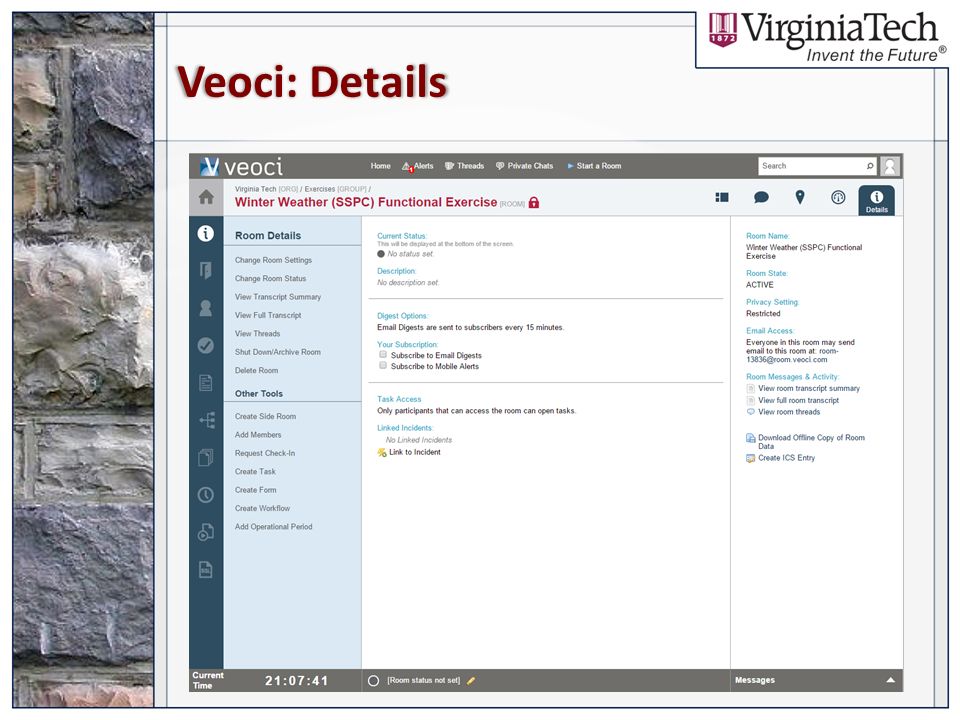Click Create Side Room
960x720 pixels.
(x=266, y=416)
